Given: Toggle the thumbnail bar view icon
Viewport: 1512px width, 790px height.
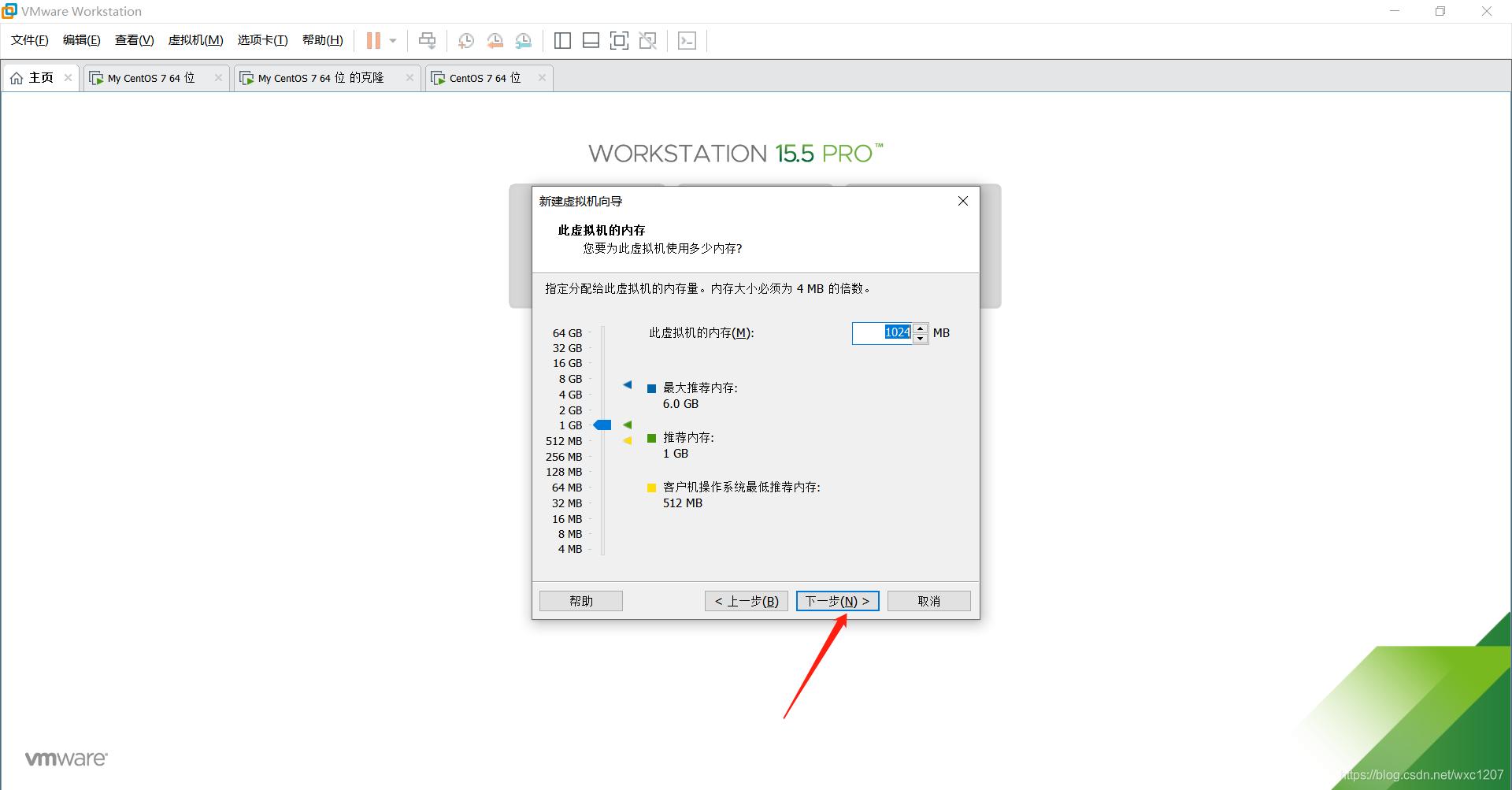Looking at the screenshot, I should (x=591, y=41).
